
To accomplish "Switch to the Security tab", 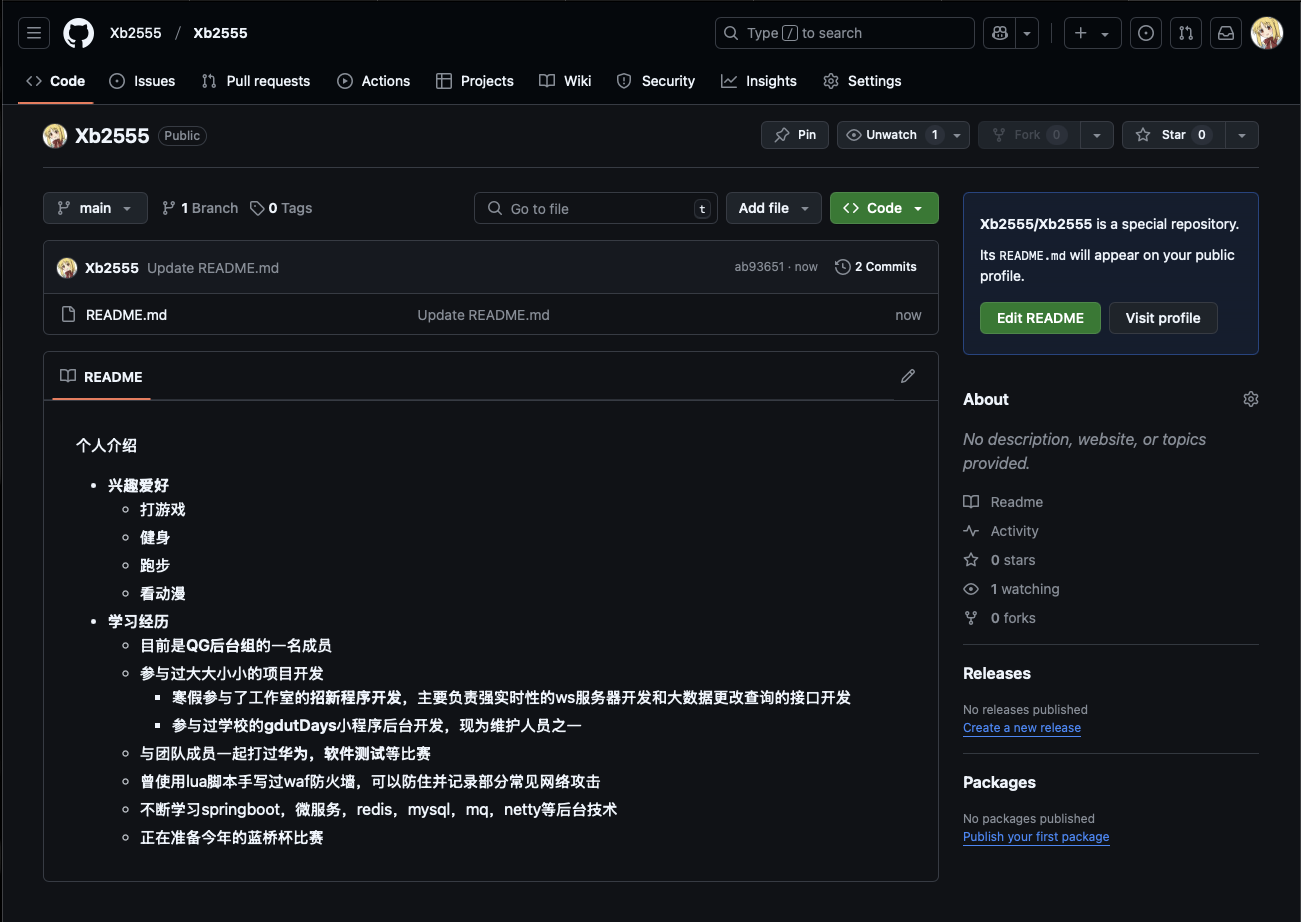I will click(x=656, y=81).
